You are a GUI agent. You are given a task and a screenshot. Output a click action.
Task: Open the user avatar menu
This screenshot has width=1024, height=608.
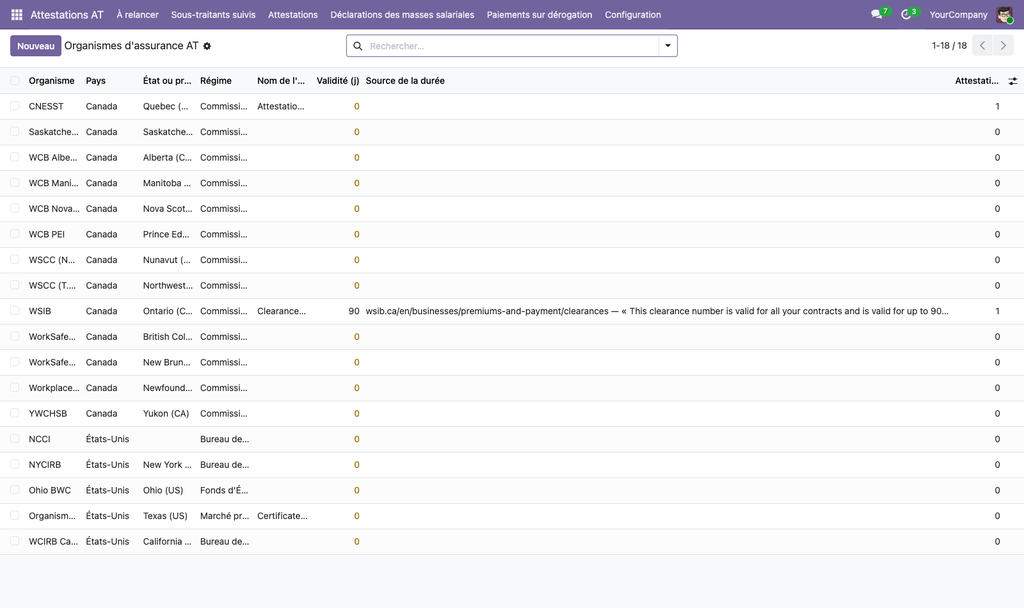click(1004, 14)
